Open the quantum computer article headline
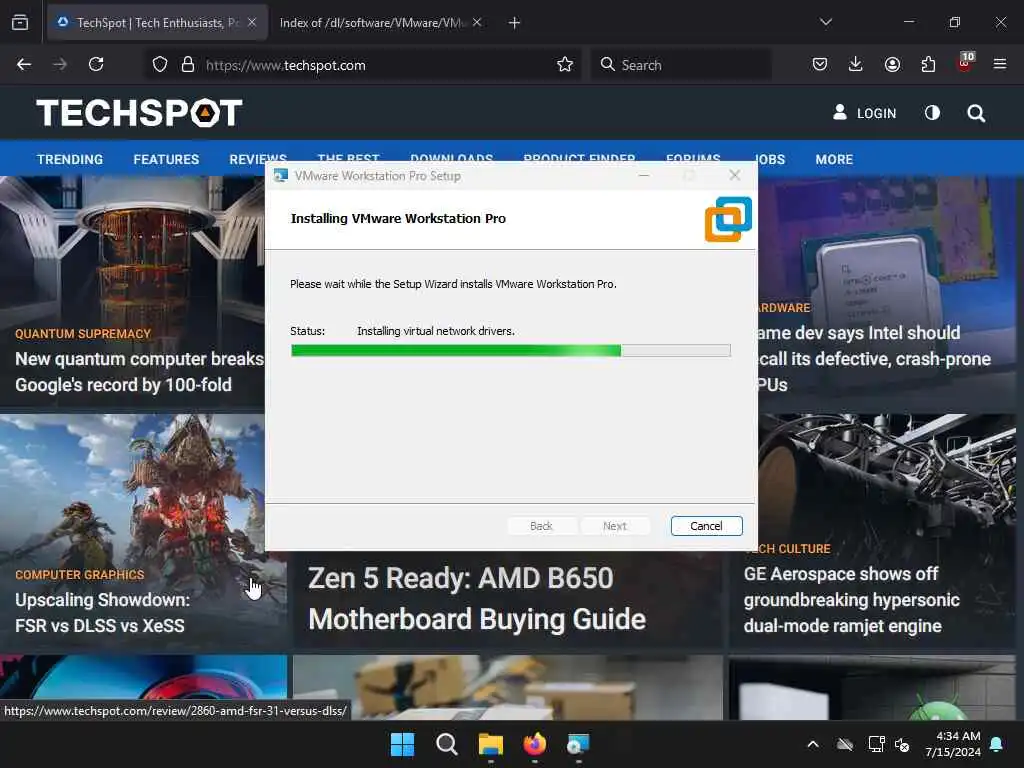Image resolution: width=1024 pixels, height=768 pixels. coord(139,372)
